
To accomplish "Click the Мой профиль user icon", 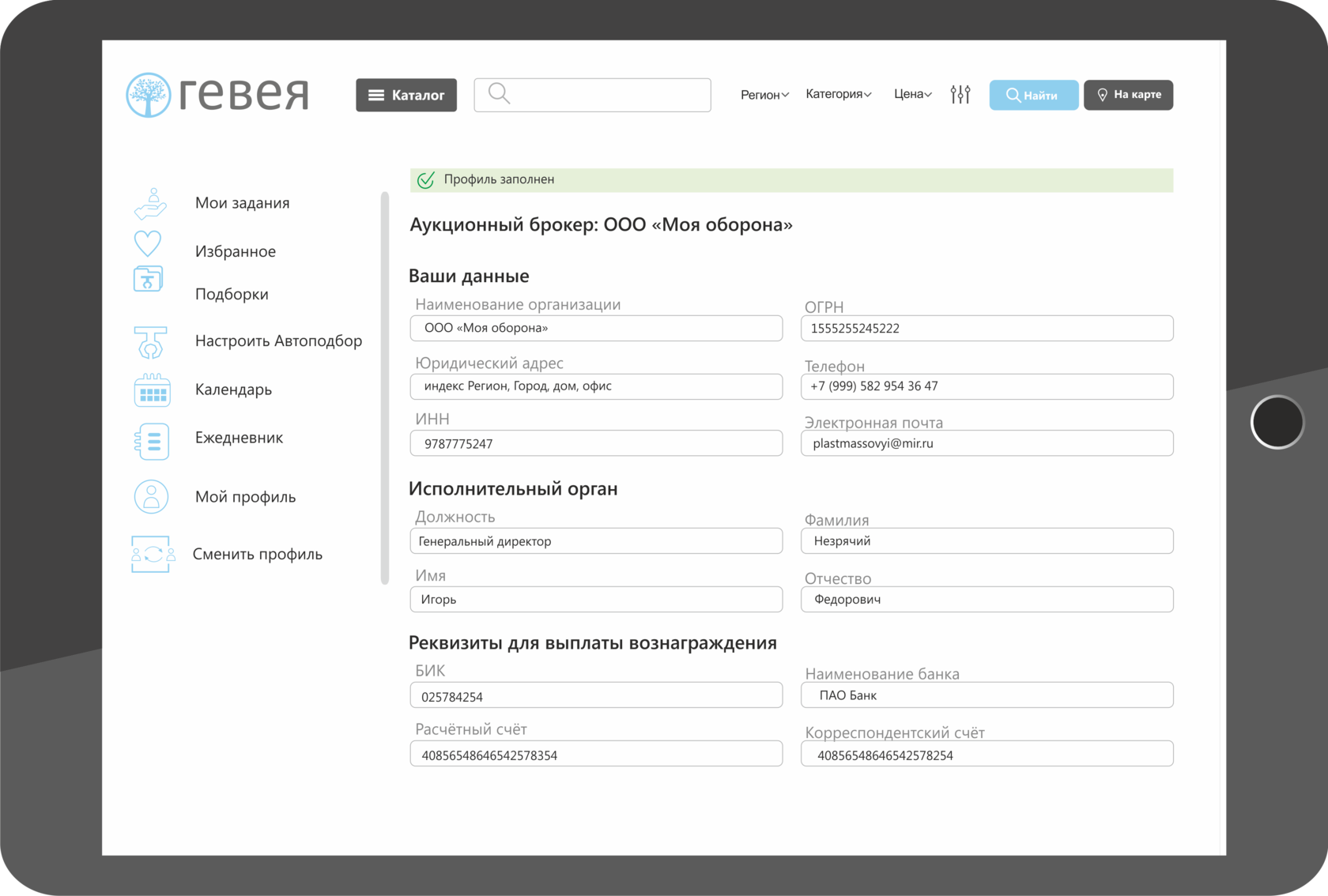I will point(151,497).
